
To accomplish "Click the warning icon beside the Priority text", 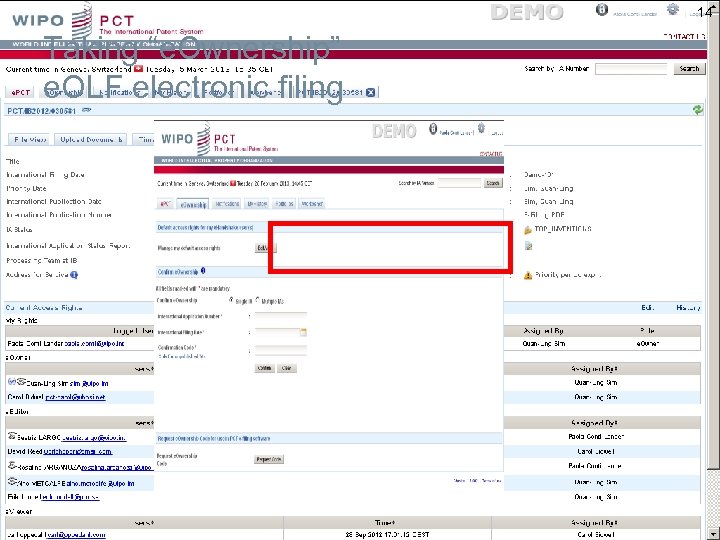I will click(x=528, y=275).
